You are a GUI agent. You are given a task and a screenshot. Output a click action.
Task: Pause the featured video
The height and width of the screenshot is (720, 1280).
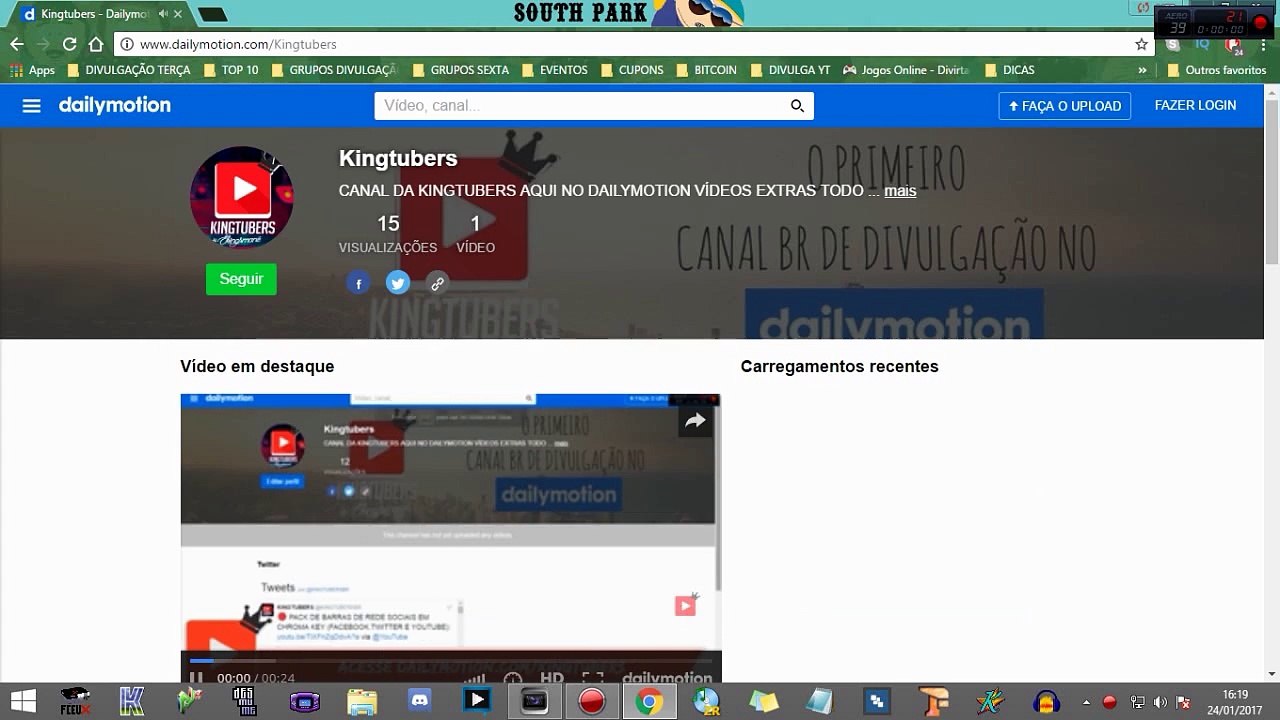click(x=196, y=679)
